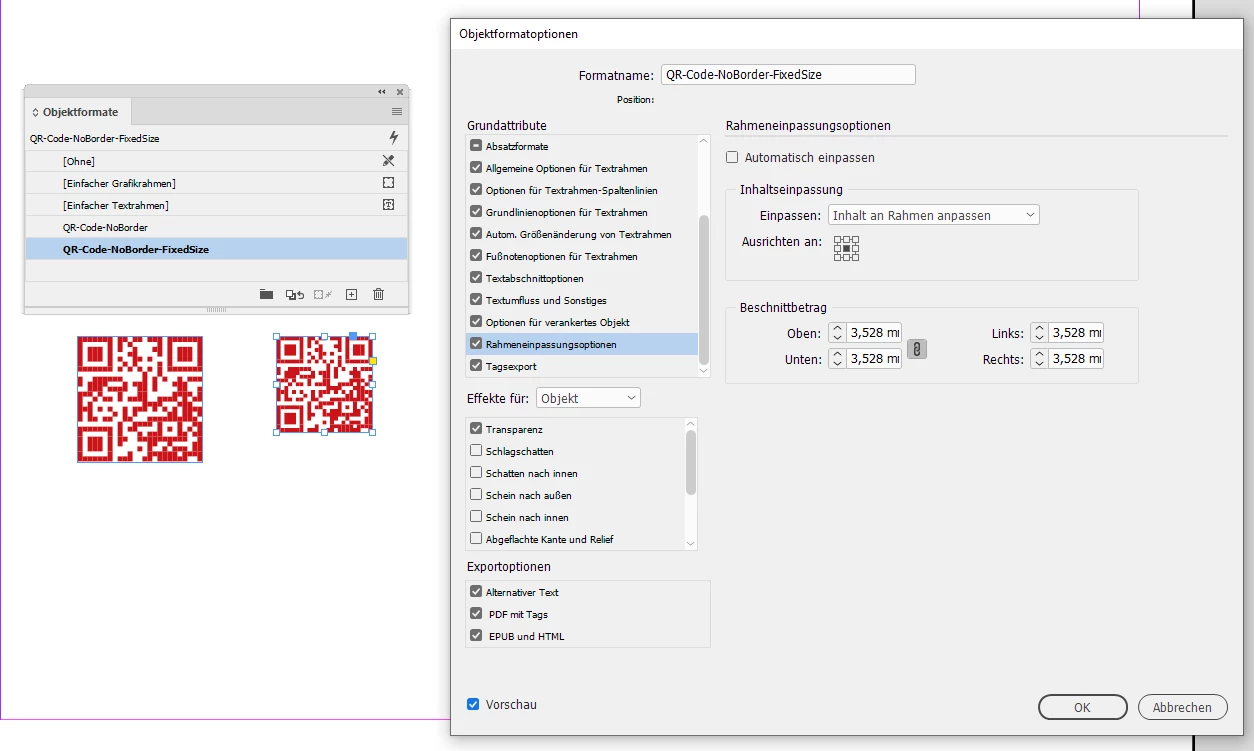Select Grundlinienoptionen für Textrahmen entry

tap(582, 212)
